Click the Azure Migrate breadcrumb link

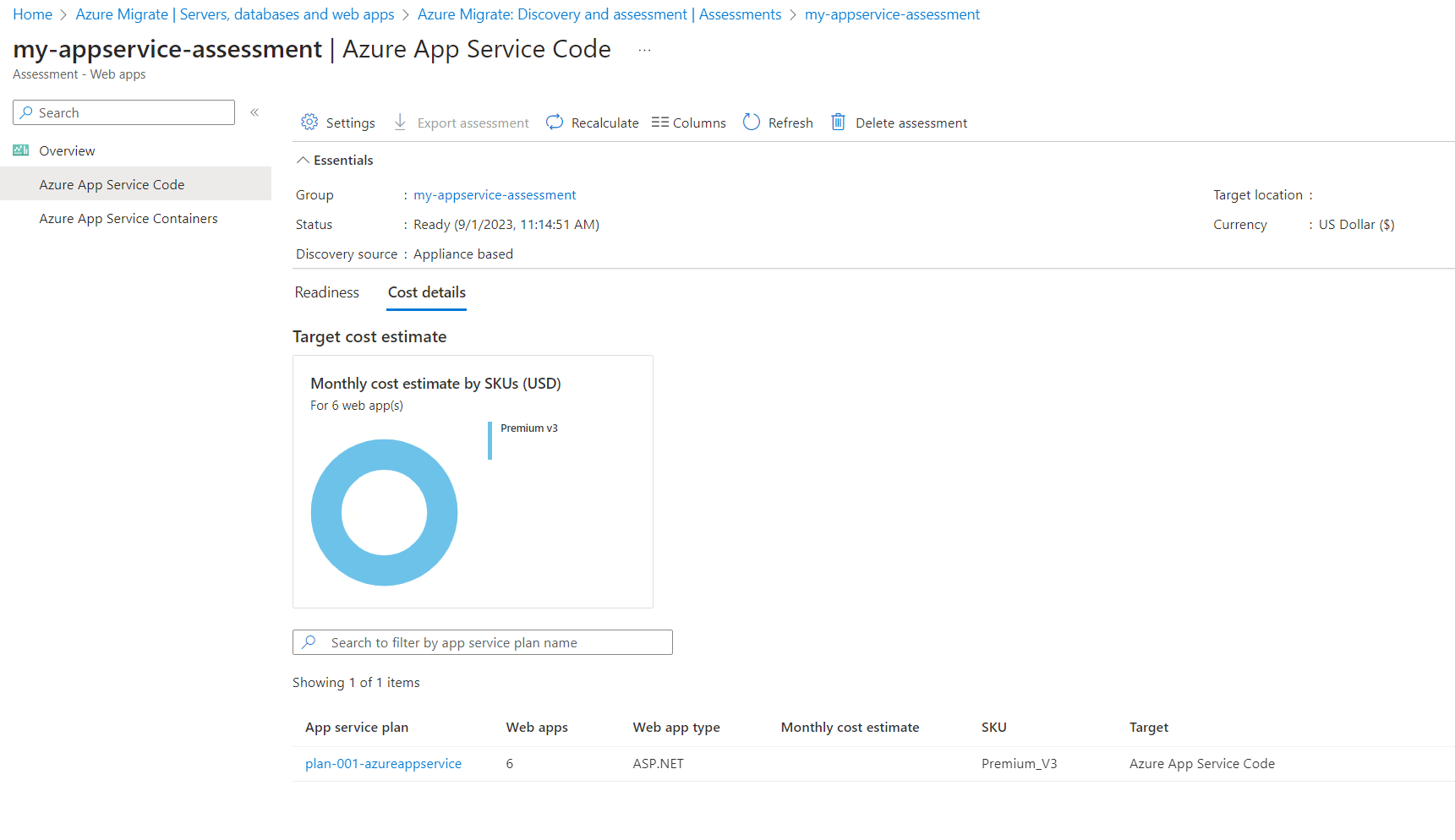click(x=235, y=14)
